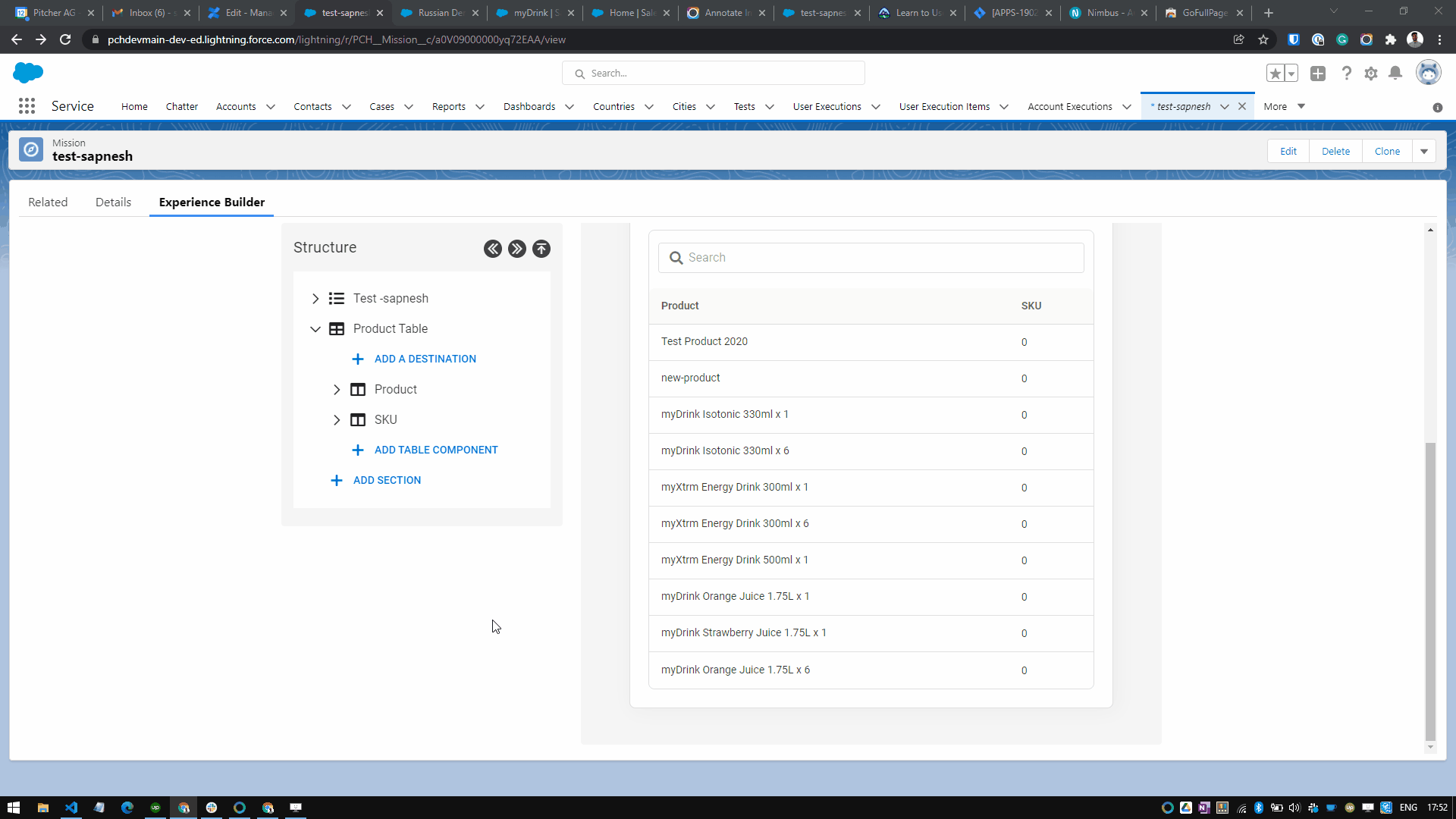
Task: Click the Edit record button
Action: (1288, 152)
